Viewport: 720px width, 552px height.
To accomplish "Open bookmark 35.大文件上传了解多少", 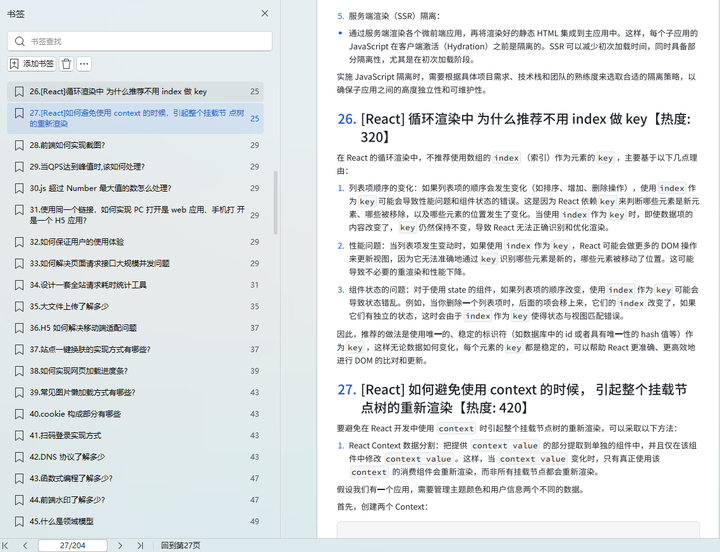I will point(135,306).
